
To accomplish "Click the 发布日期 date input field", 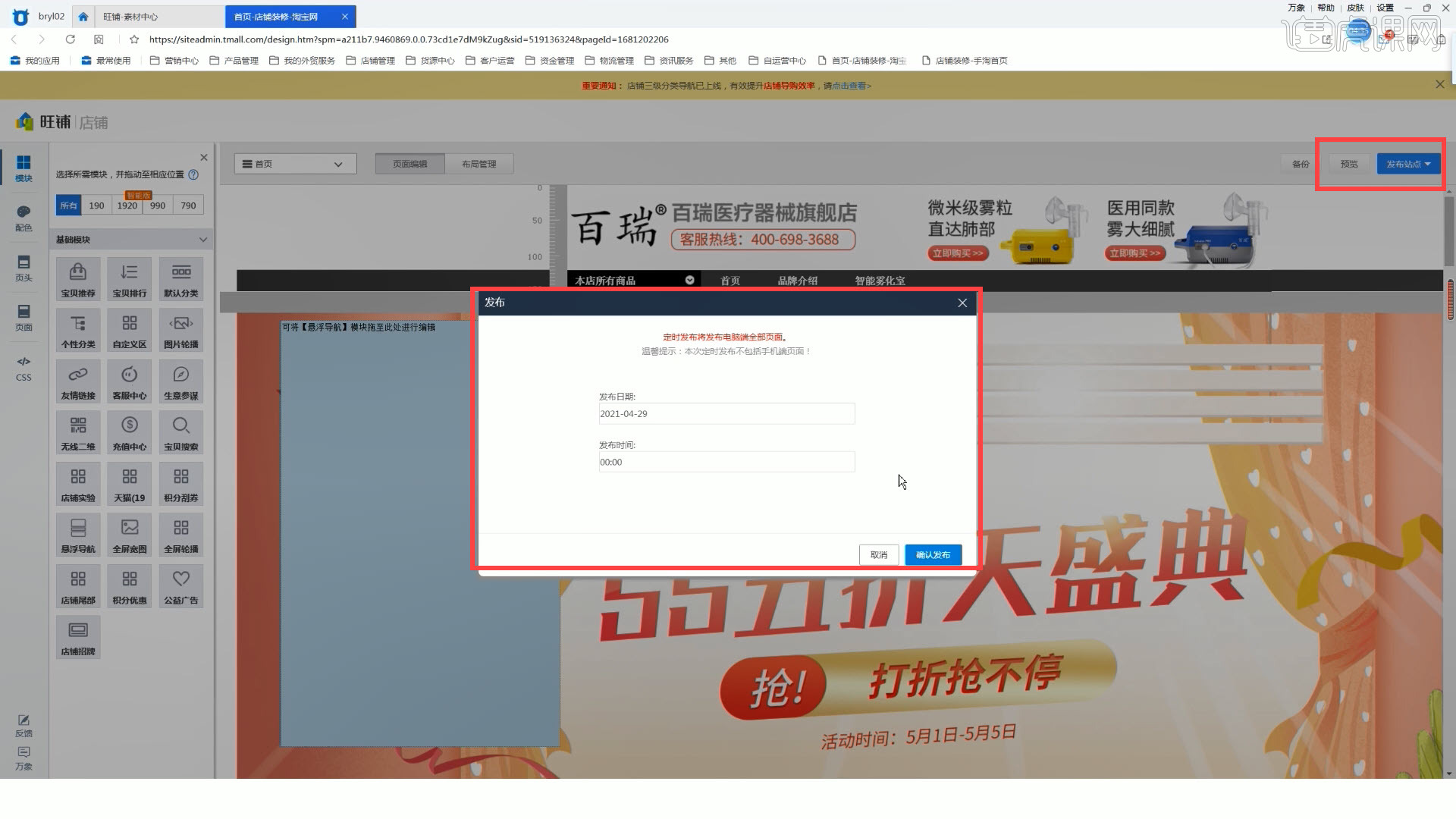I will 726,414.
